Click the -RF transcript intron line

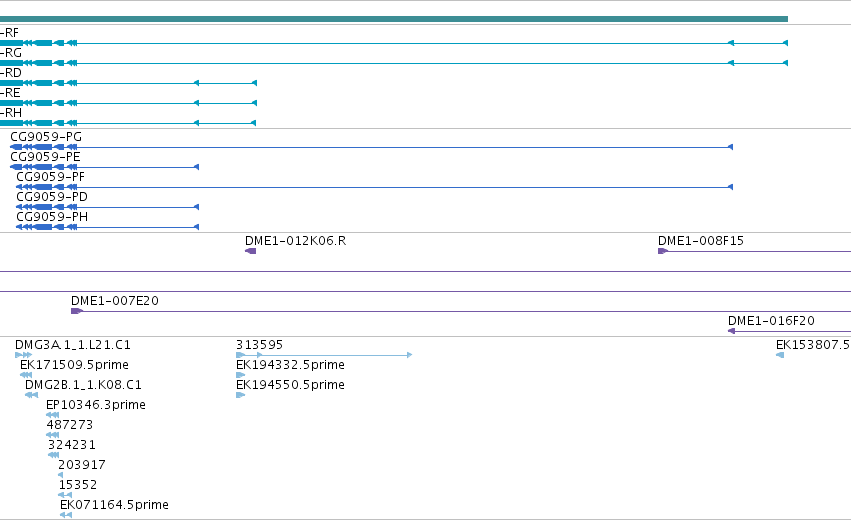402,43
